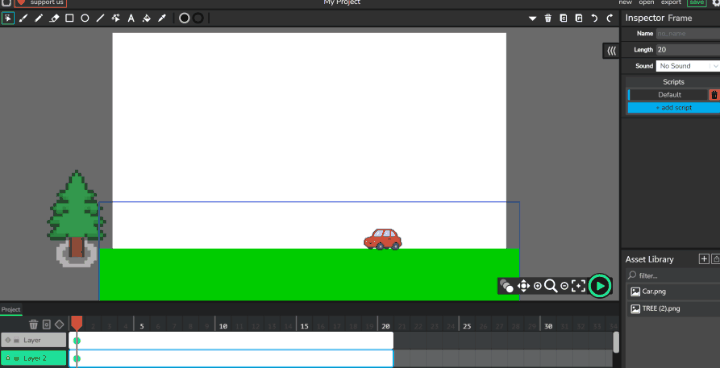Click the add tween diamond icon
The image size is (720, 368).
coord(59,324)
